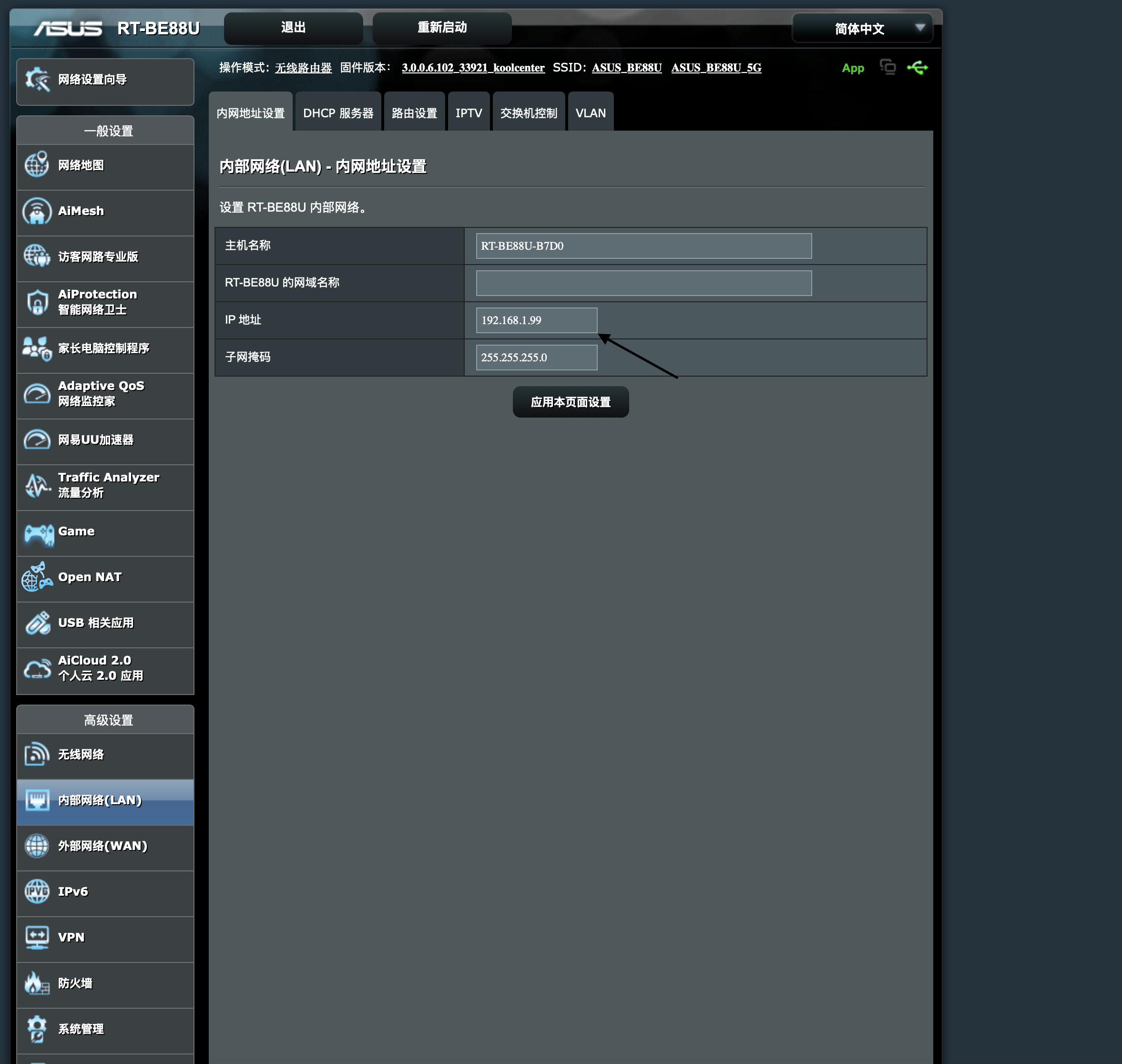Screen dimensions: 1122x1064
Task: Open the IPv6 icon
Action: click(x=37, y=891)
